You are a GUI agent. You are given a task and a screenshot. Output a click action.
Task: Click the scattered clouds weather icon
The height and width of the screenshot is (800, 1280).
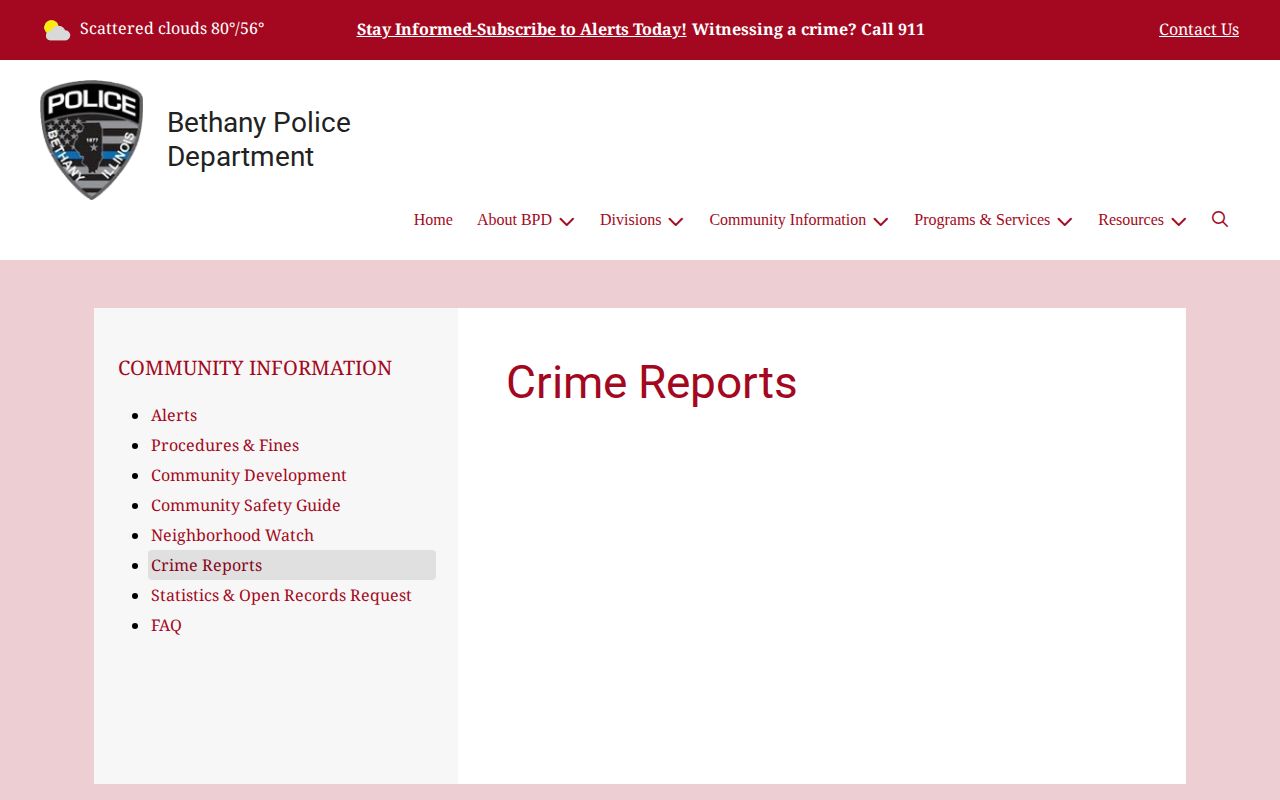[x=57, y=30]
